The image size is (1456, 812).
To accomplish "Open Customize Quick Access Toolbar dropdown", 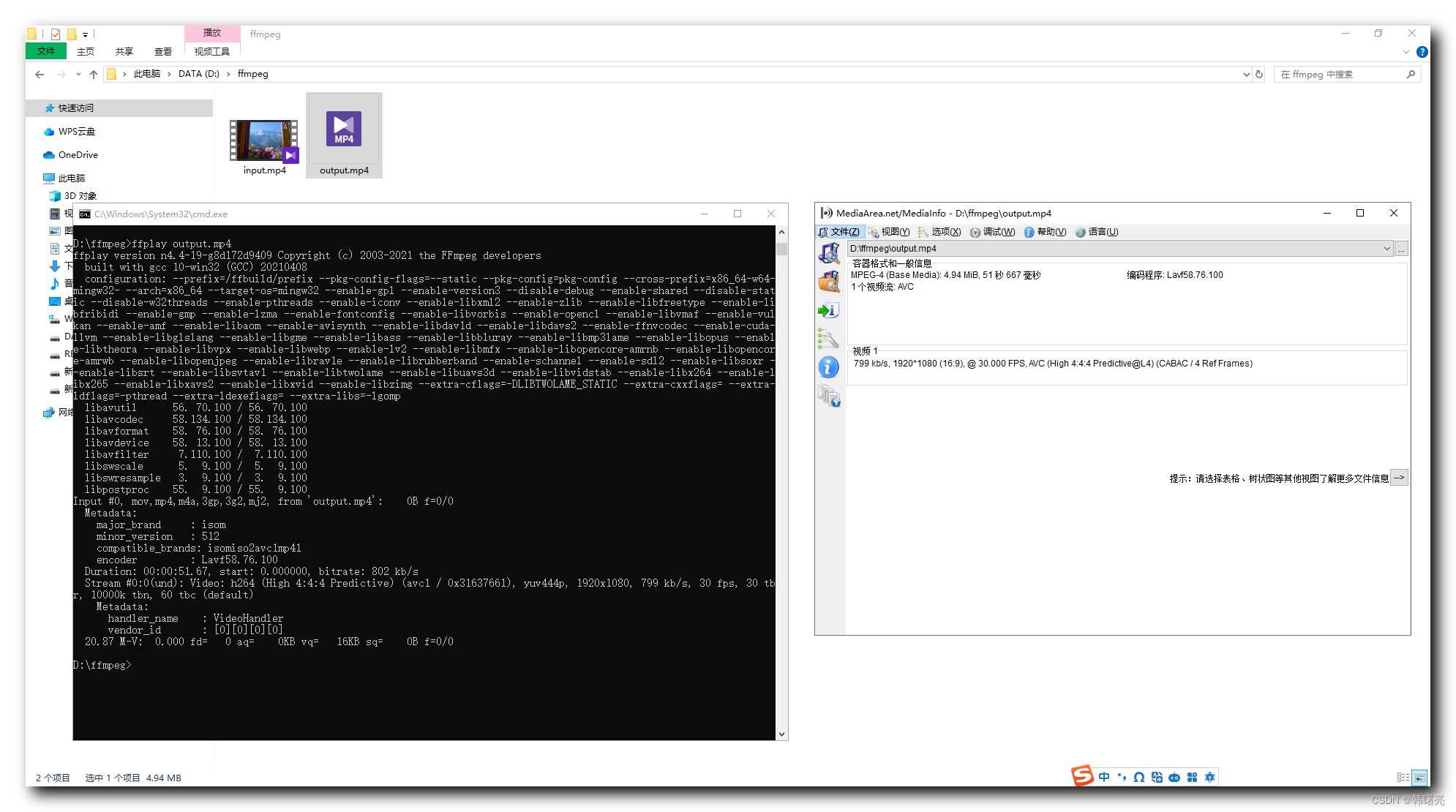I will 86,34.
